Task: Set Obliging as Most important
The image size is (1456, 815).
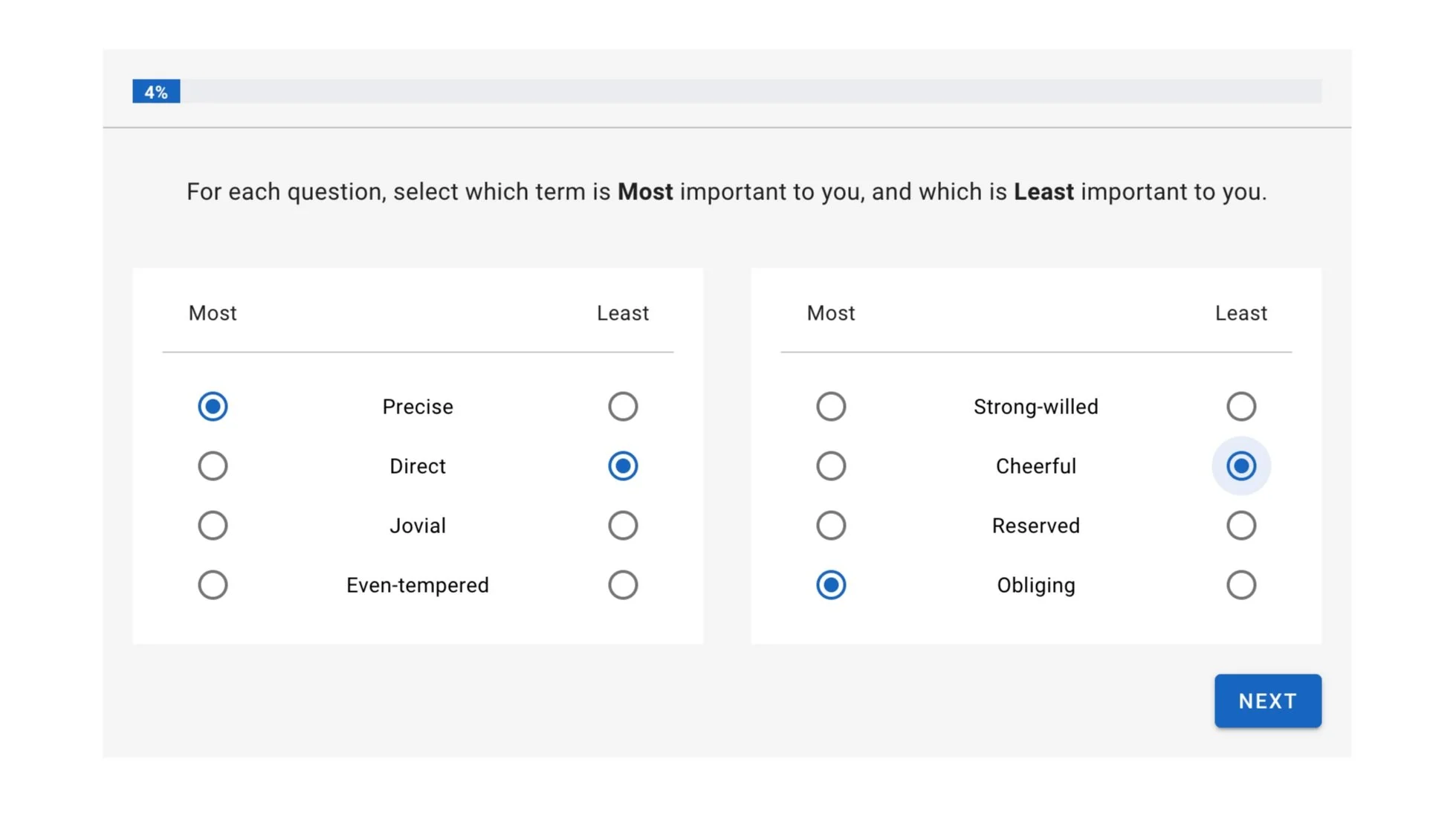Action: click(831, 585)
